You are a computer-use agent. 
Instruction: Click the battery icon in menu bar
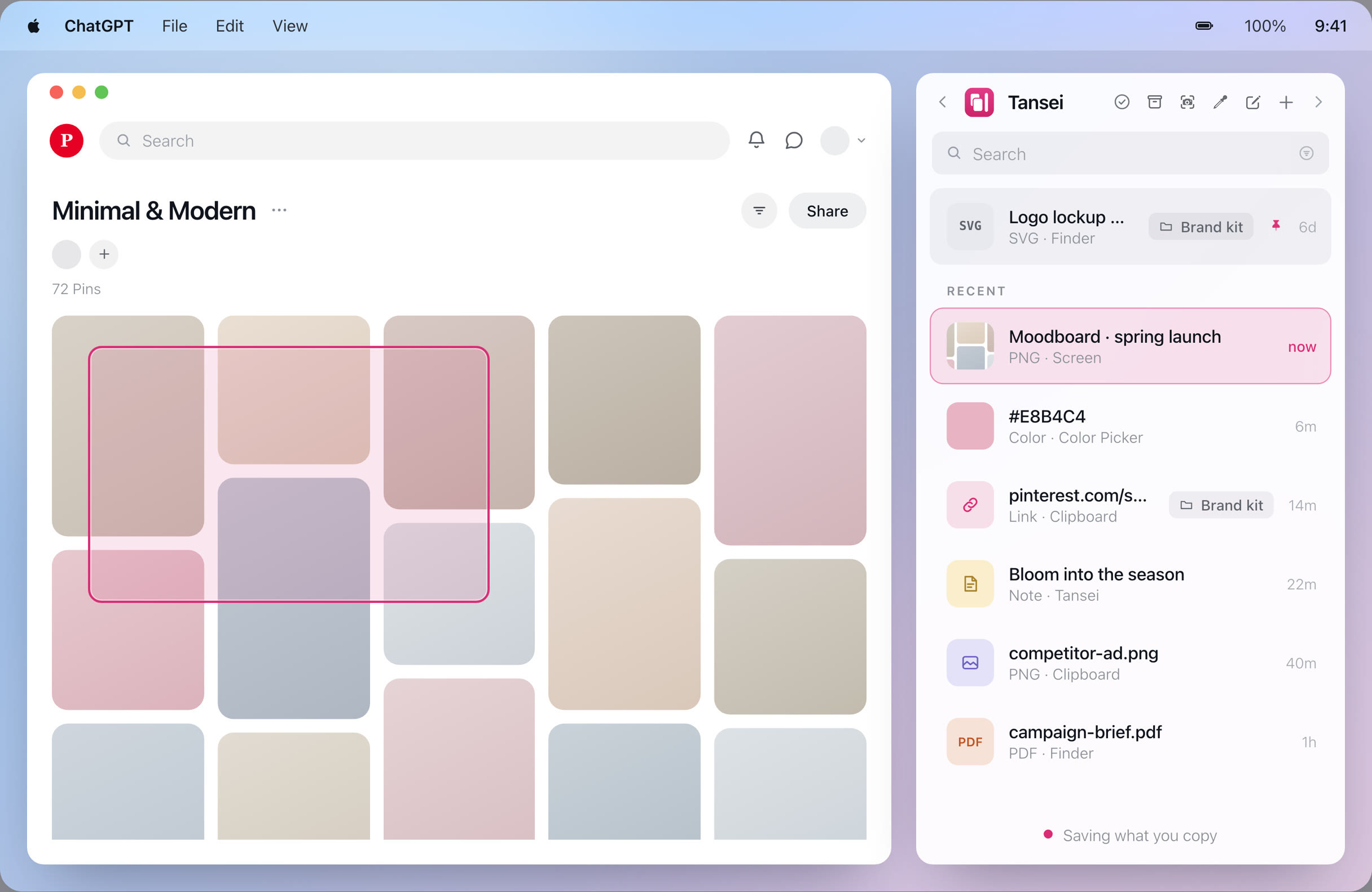click(x=1204, y=26)
